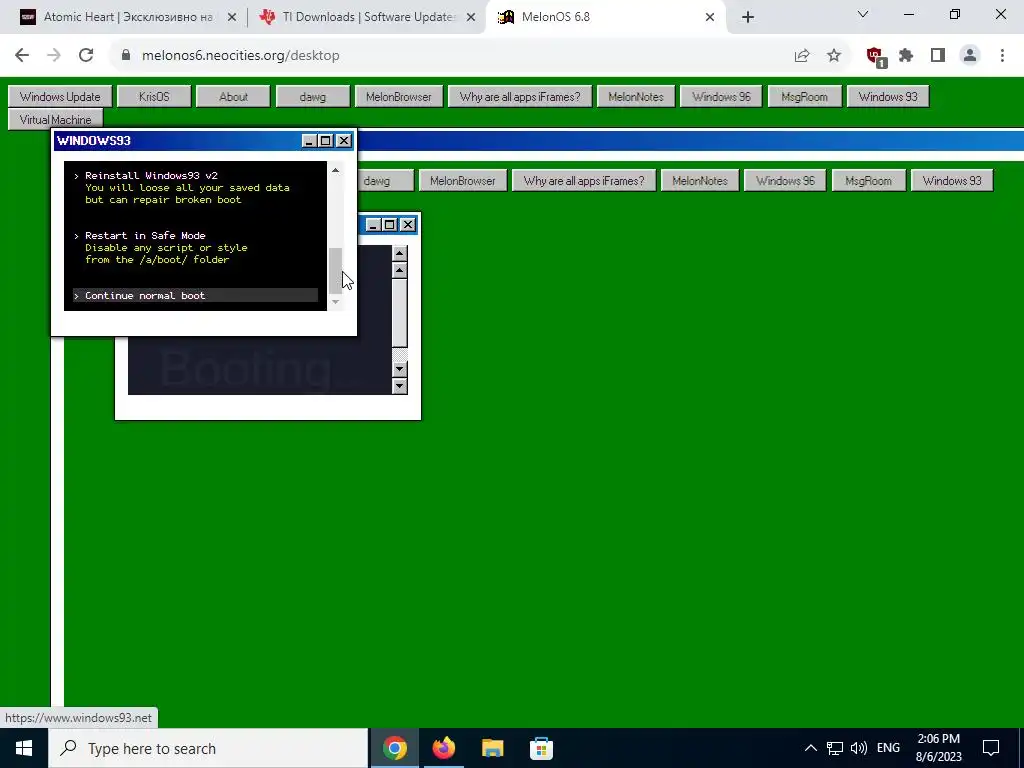Share this page icon

(802, 56)
